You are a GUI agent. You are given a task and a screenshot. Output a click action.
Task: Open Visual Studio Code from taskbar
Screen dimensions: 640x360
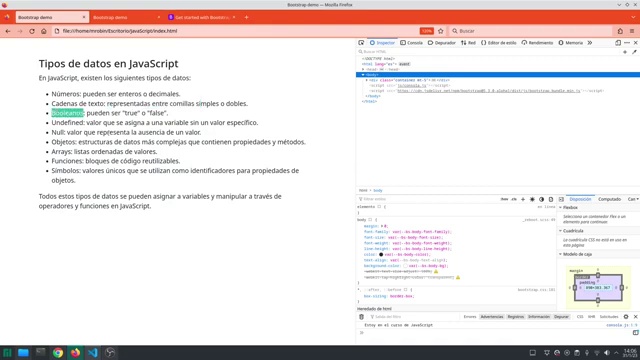[93, 353]
